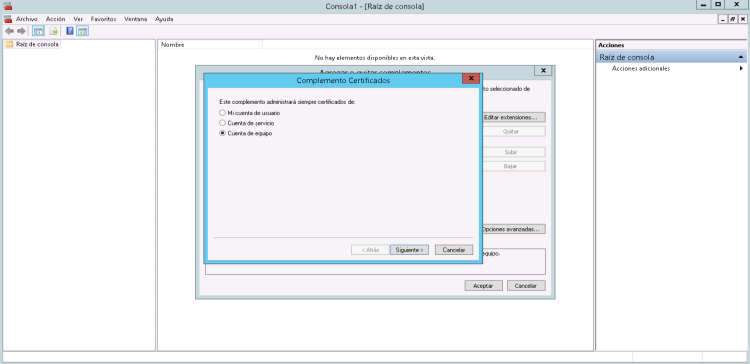
Task: Click the MMC system icon beside the Archivo menu
Action: tap(8, 19)
